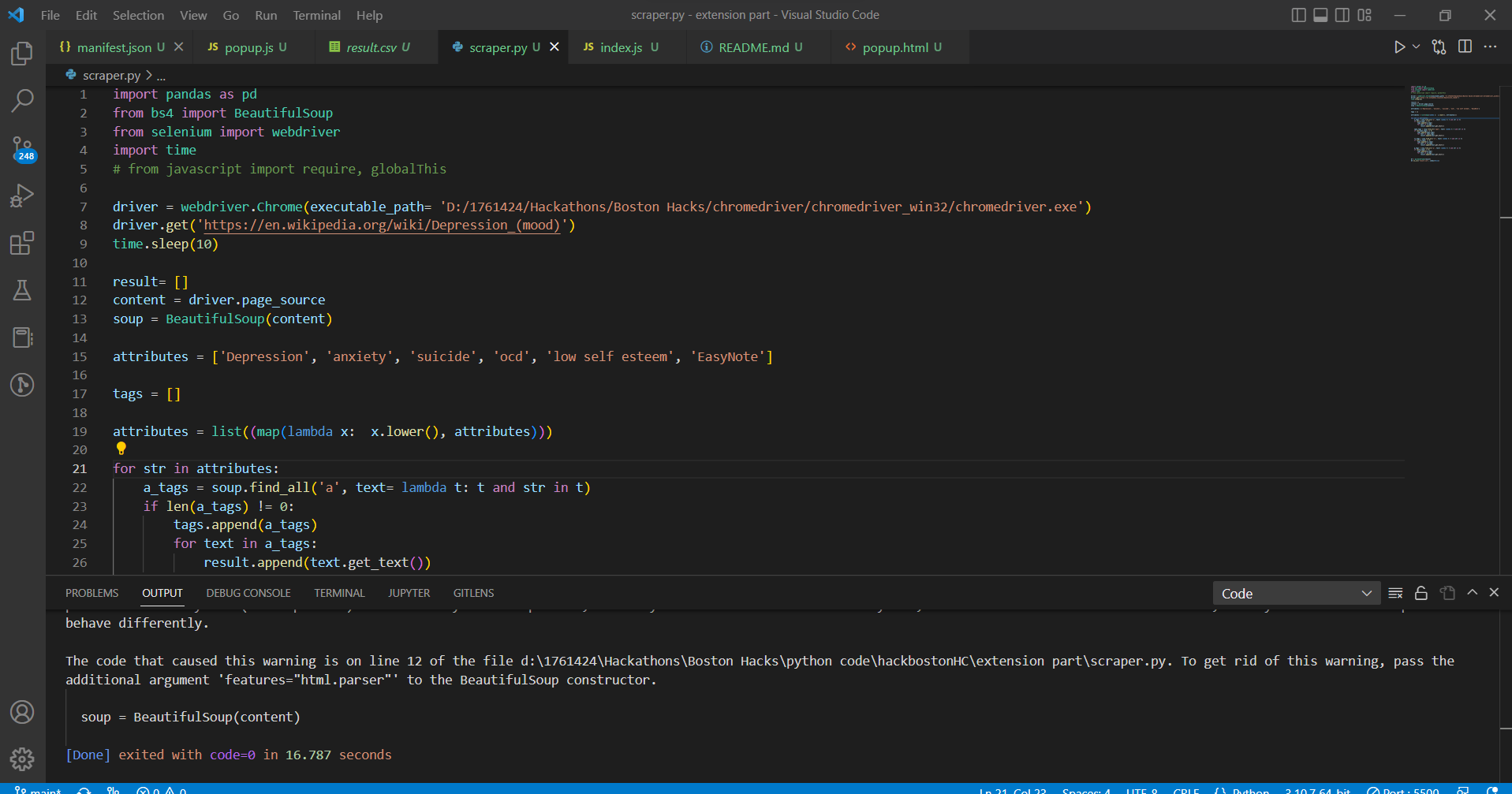Viewport: 1512px width, 794px height.
Task: Open the Search view icon
Action: point(22,101)
